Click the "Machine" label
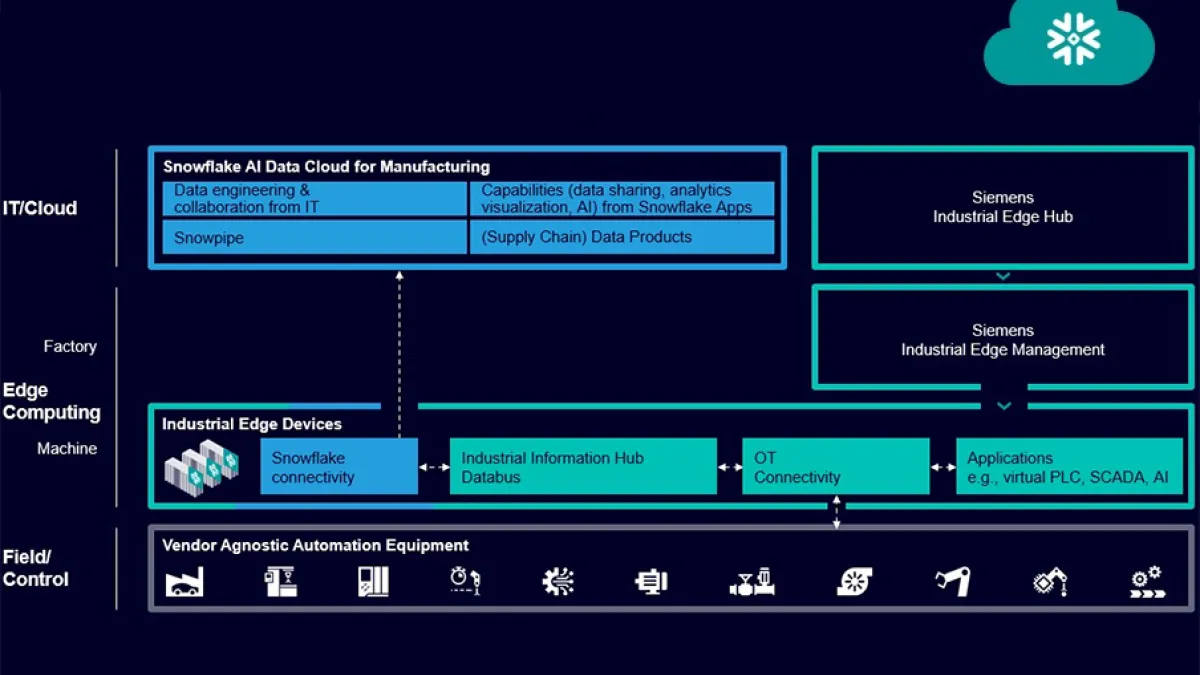Image resolution: width=1200 pixels, height=675 pixels. pos(67,448)
